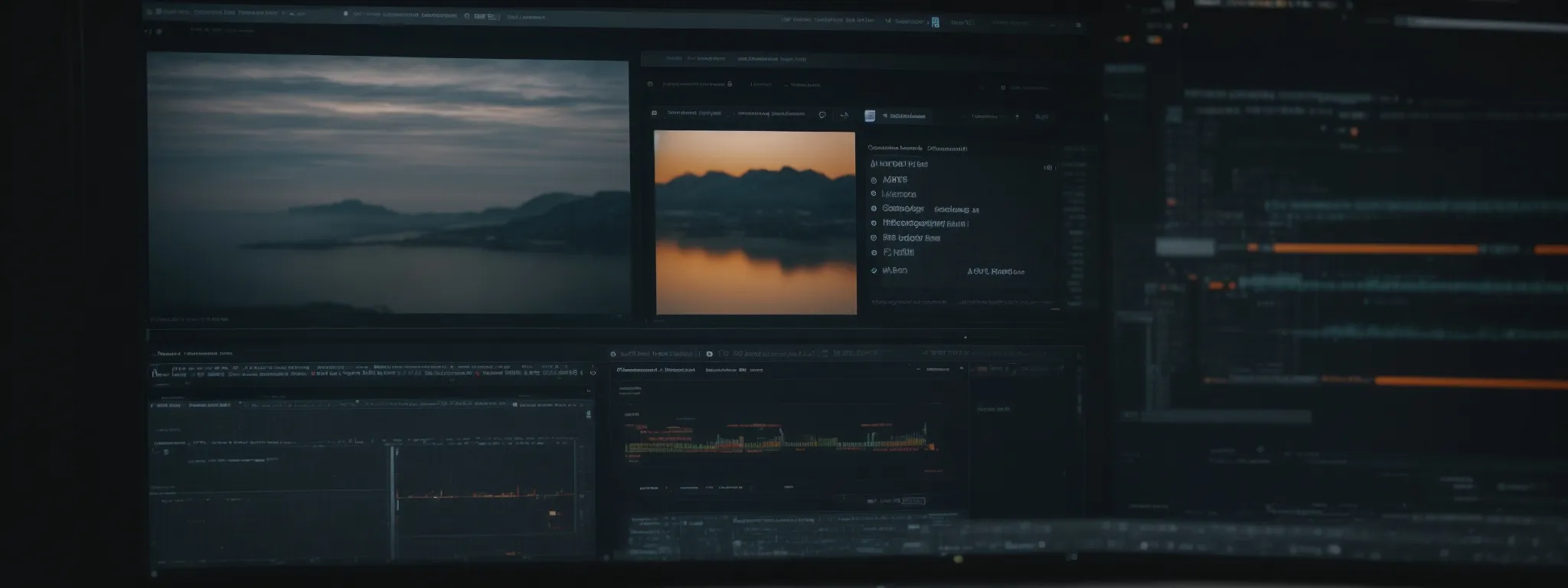1568x588 pixels.
Task: Click the small lock icon in the search row
Action: coord(730,84)
